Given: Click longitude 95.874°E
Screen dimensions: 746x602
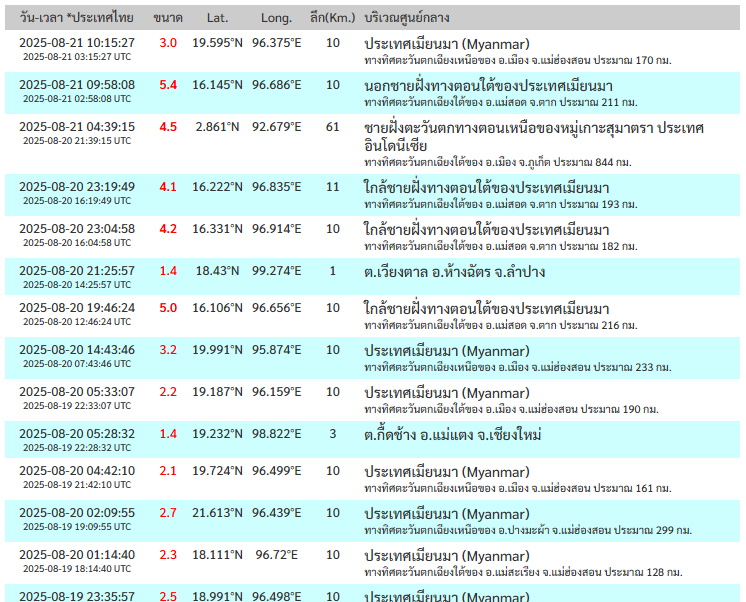Looking at the screenshot, I should point(276,349).
